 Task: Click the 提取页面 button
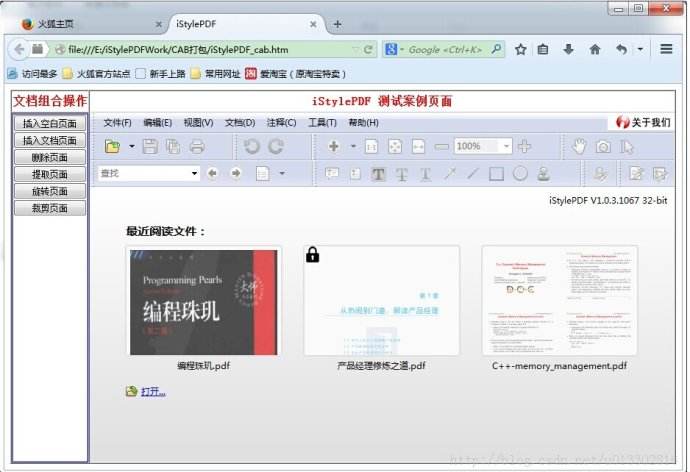point(50,175)
